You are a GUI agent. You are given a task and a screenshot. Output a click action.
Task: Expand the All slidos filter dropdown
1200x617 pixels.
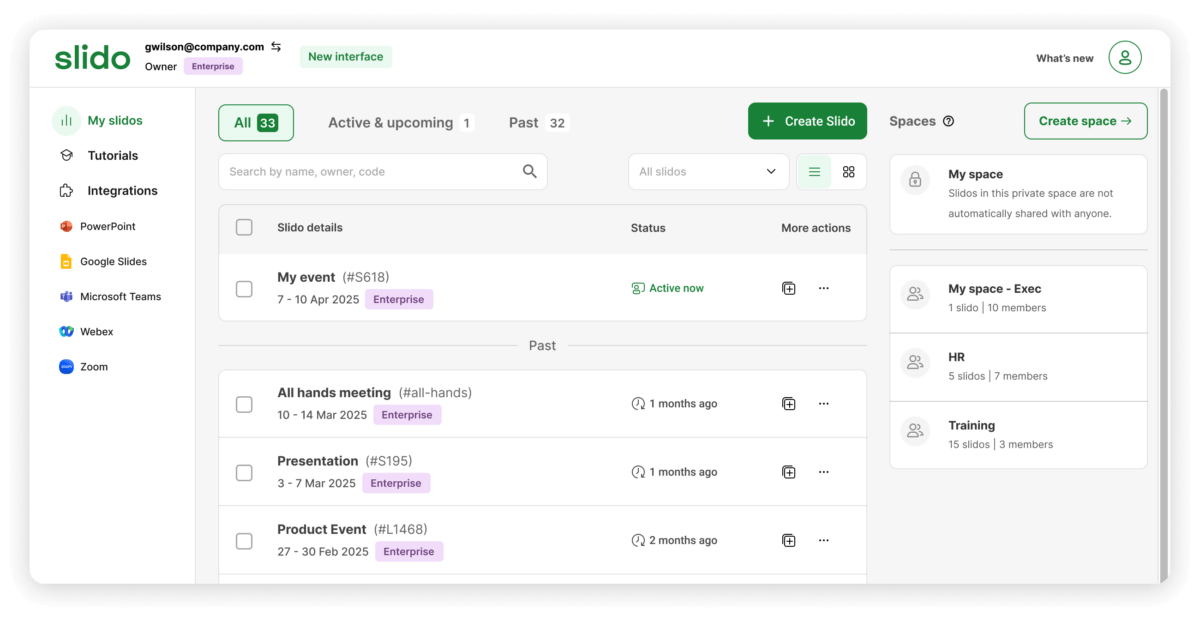click(708, 172)
